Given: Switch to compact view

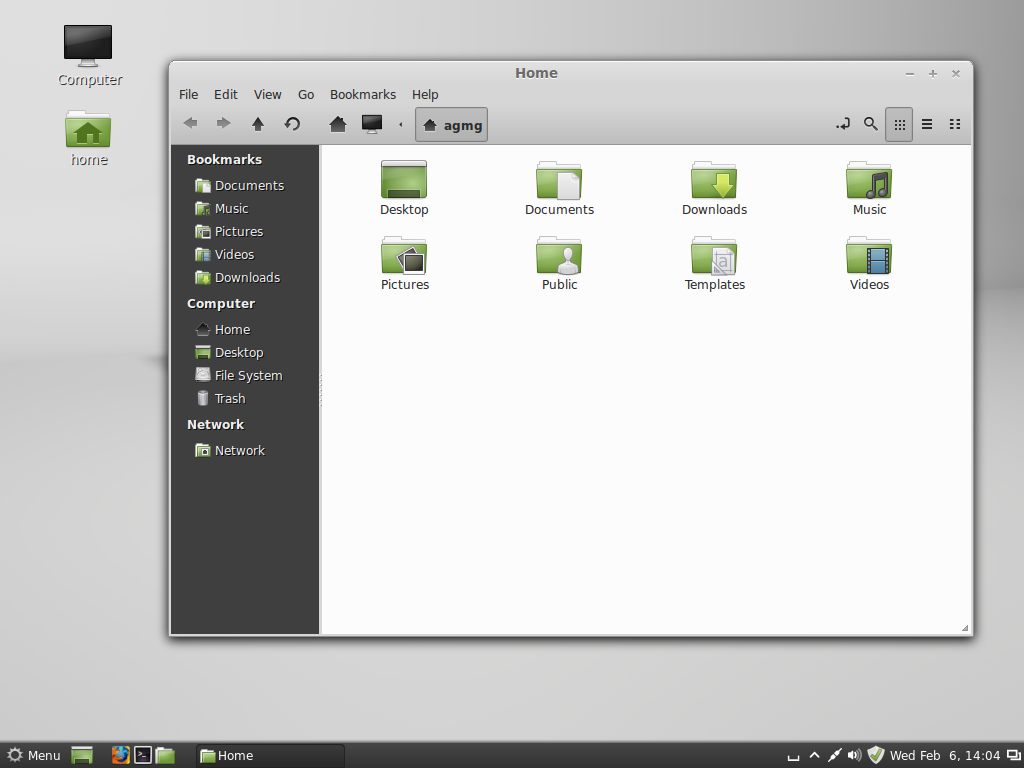Looking at the screenshot, I should point(955,124).
